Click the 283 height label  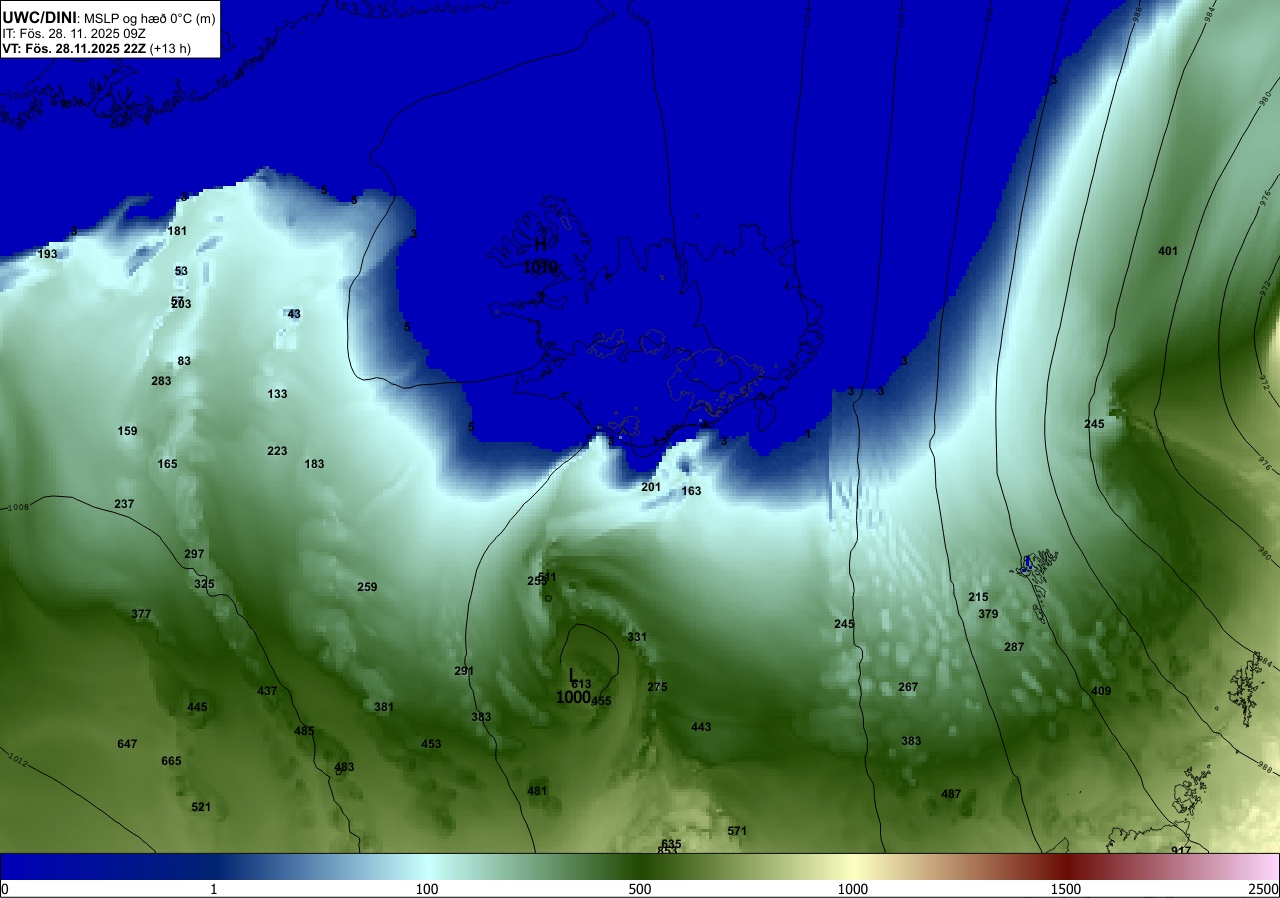point(161,381)
